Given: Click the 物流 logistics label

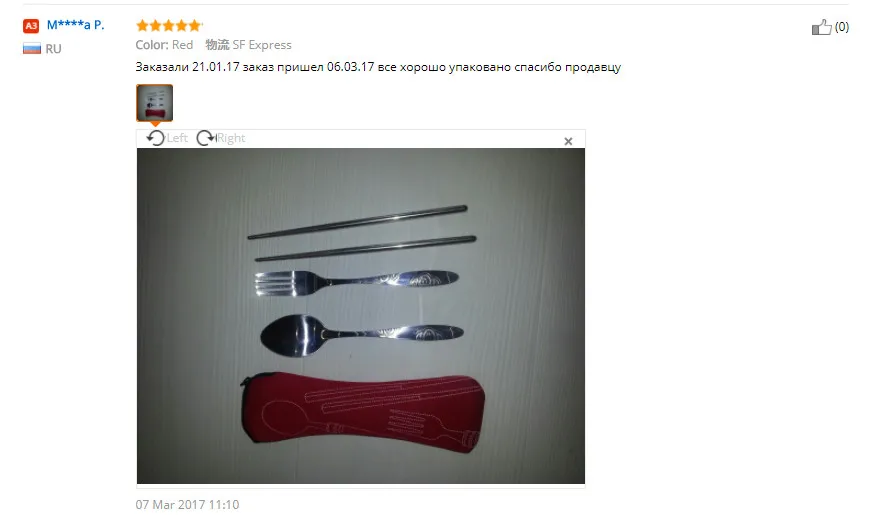Looking at the screenshot, I should click(x=217, y=45).
